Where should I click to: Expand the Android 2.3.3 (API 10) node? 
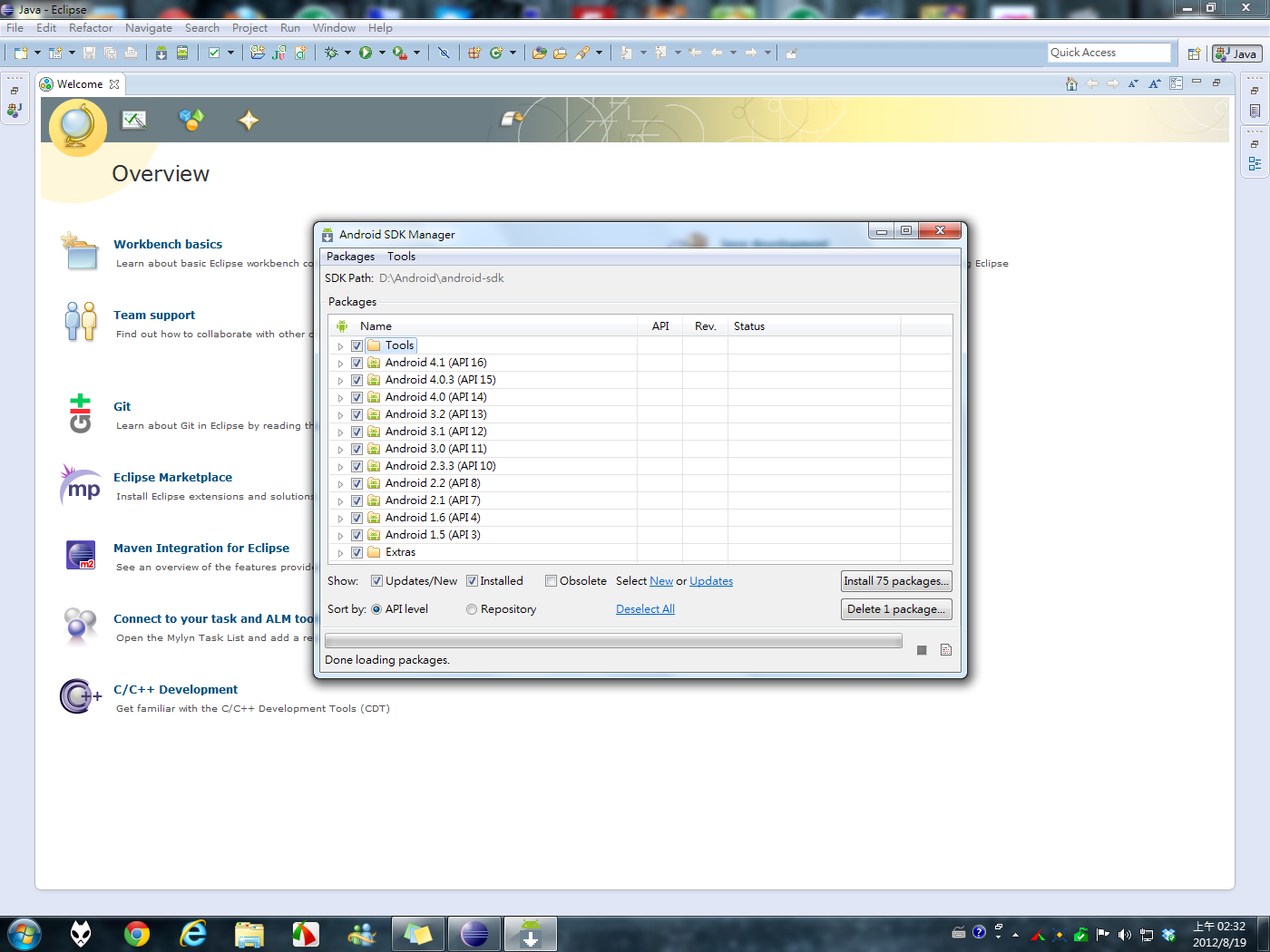(340, 467)
